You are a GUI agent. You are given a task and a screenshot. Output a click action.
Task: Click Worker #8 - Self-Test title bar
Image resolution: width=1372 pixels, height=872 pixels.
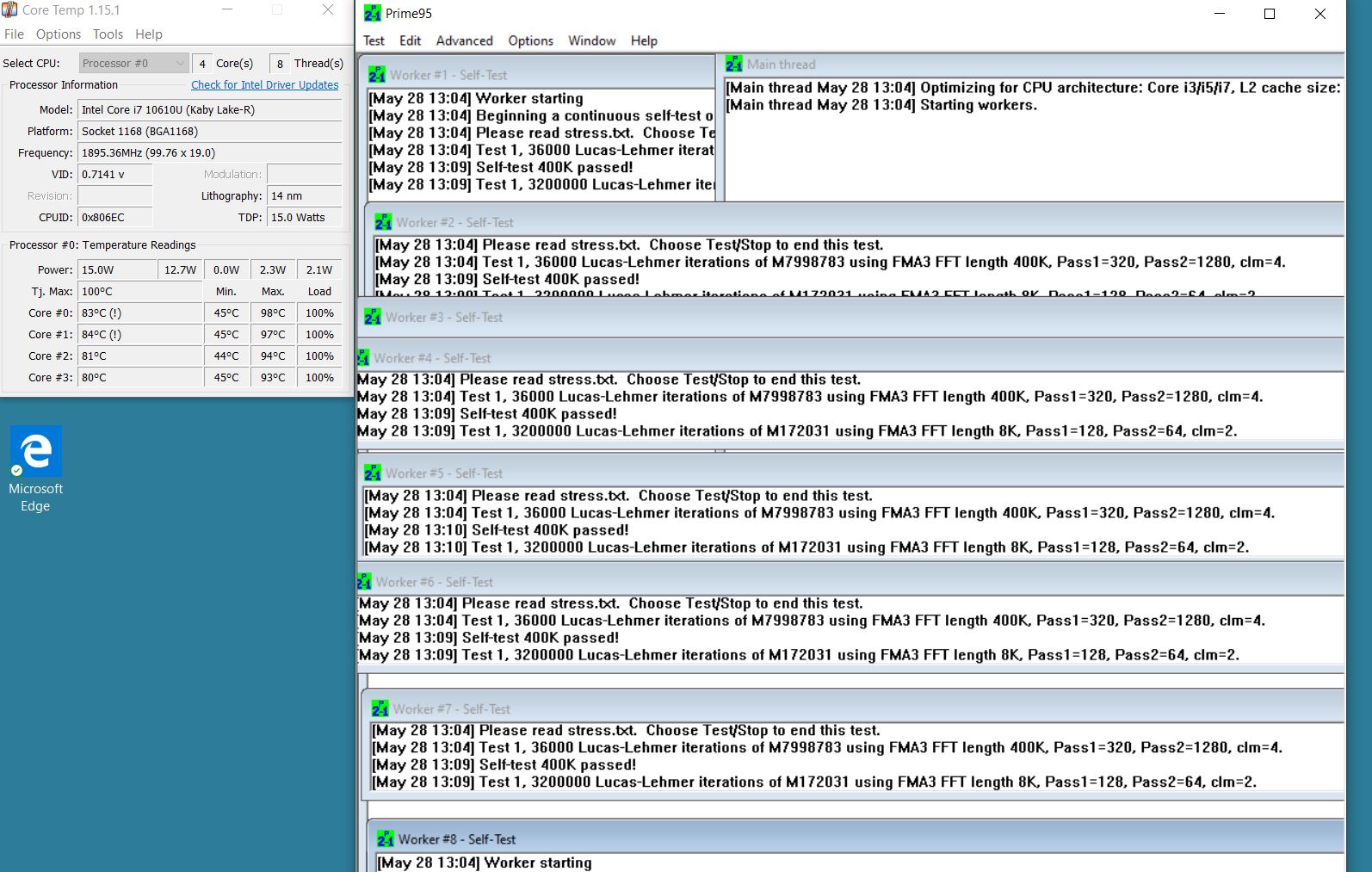[x=857, y=839]
